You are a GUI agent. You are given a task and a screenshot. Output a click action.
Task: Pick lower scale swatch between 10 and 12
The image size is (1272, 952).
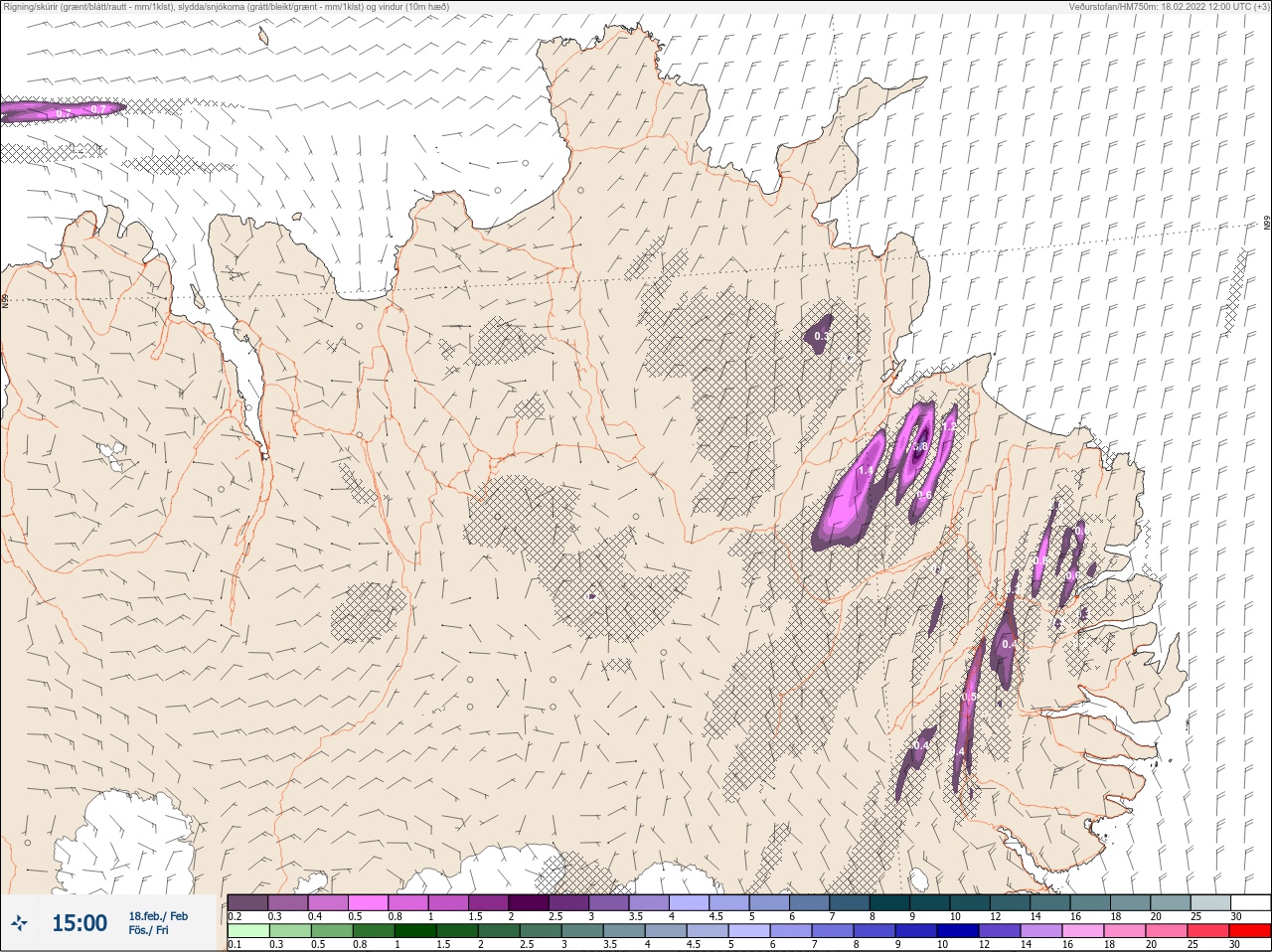point(957,931)
